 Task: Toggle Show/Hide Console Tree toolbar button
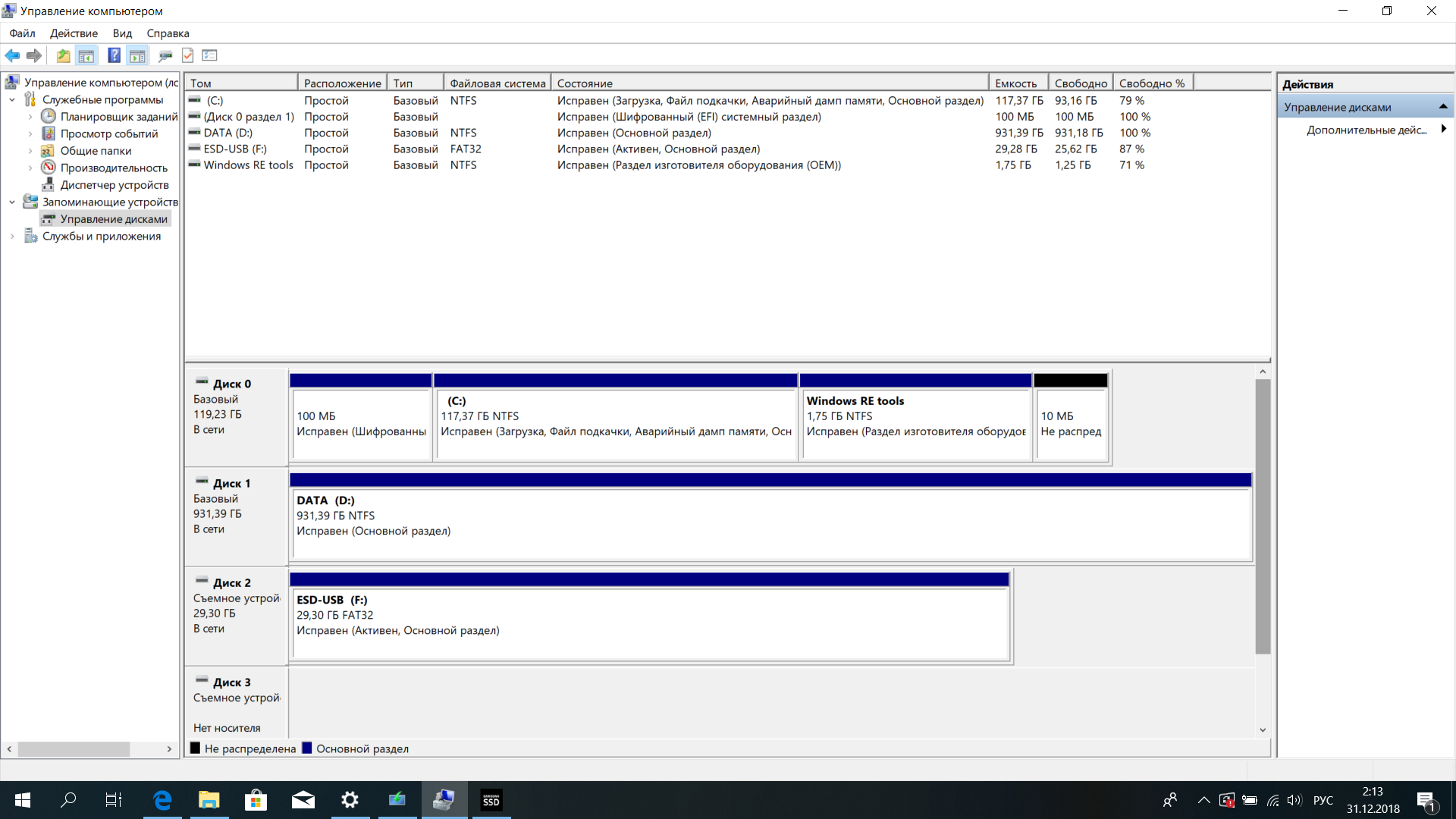click(x=86, y=55)
